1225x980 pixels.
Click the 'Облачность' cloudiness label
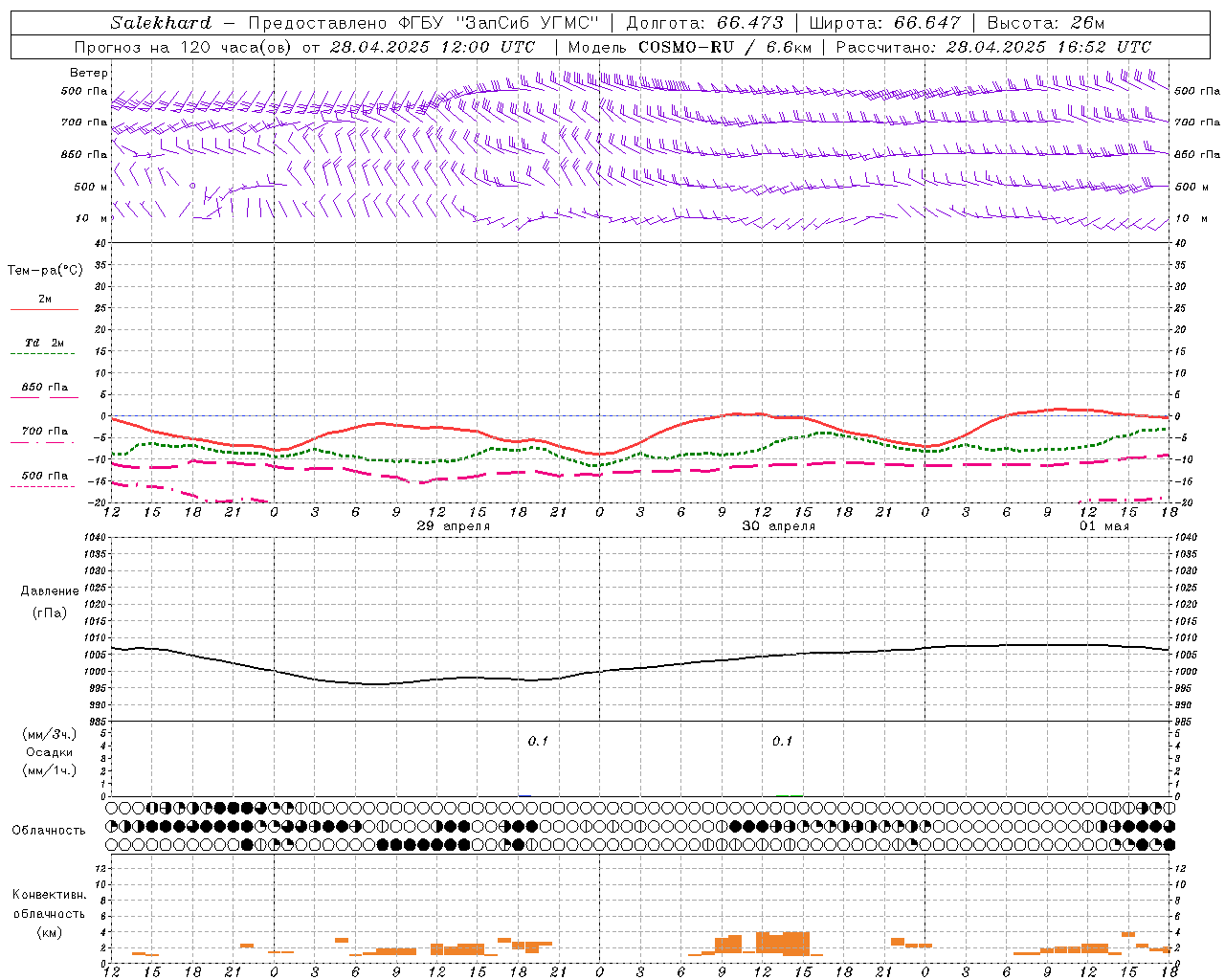pyautogui.click(x=49, y=831)
